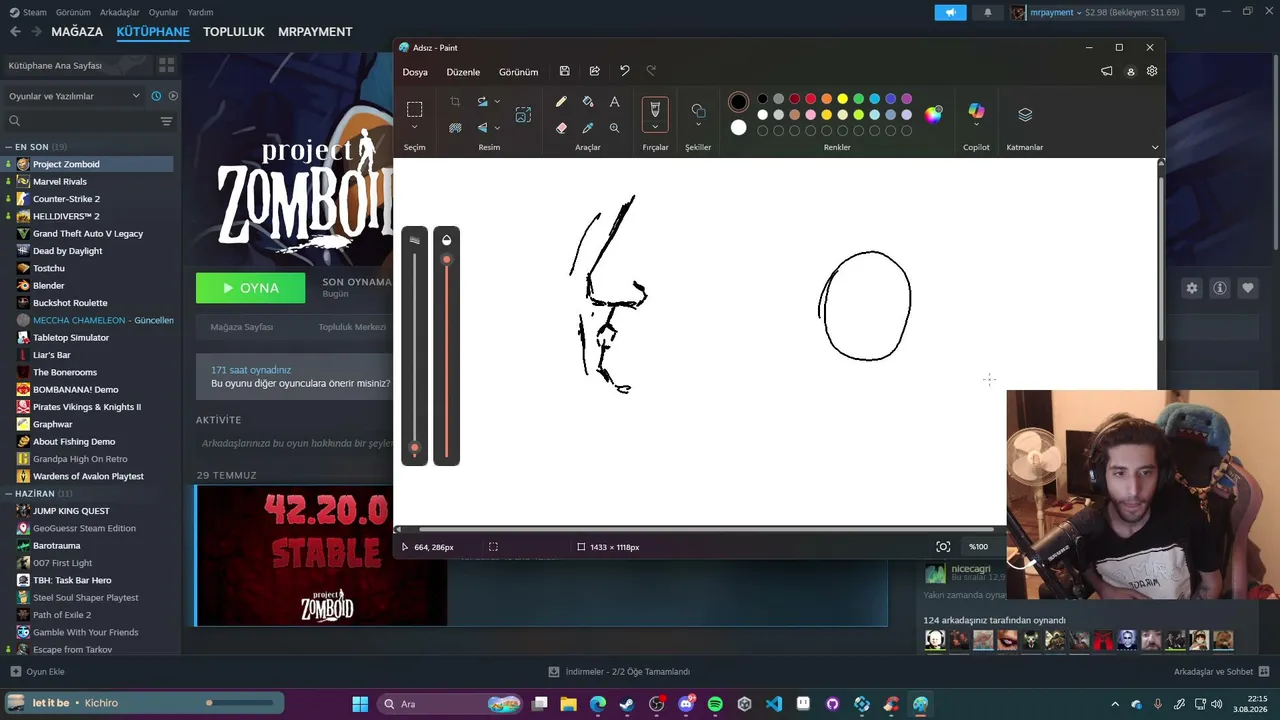Click the Save icon in Paint
Screen dimensions: 1280x720
[564, 71]
